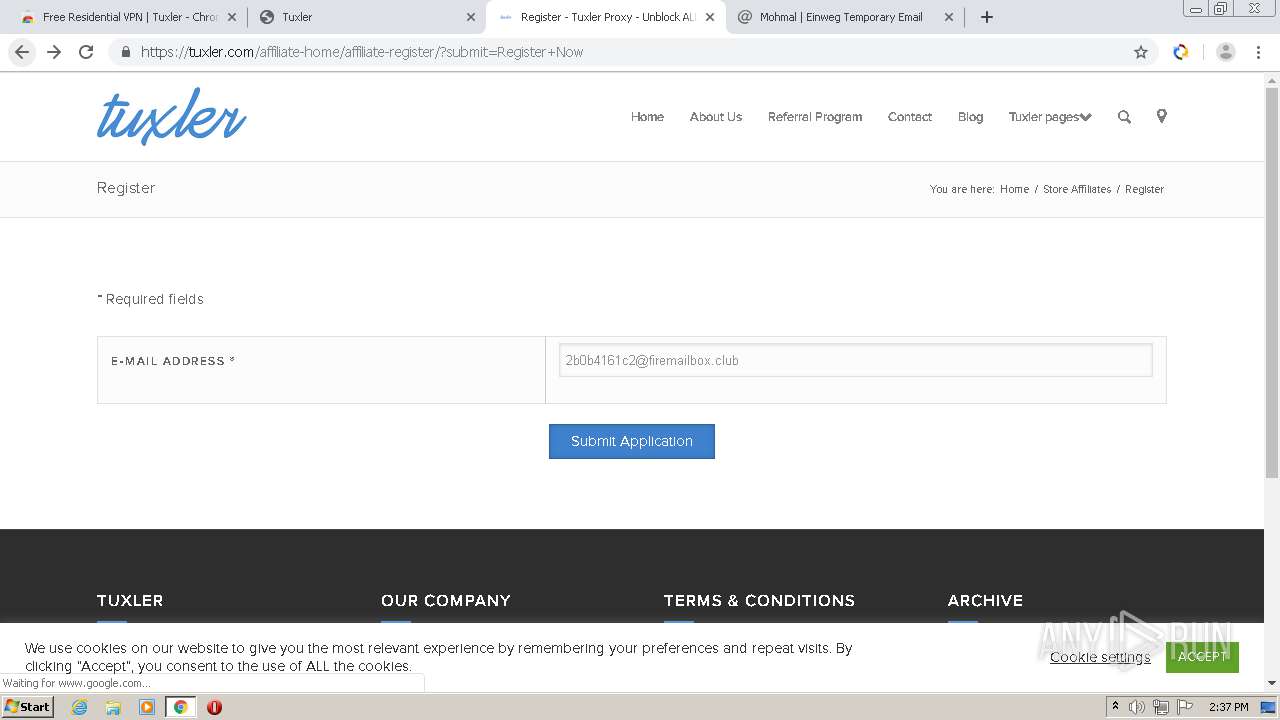The width and height of the screenshot is (1280, 720).
Task: Open Cookie settings
Action: click(1100, 657)
